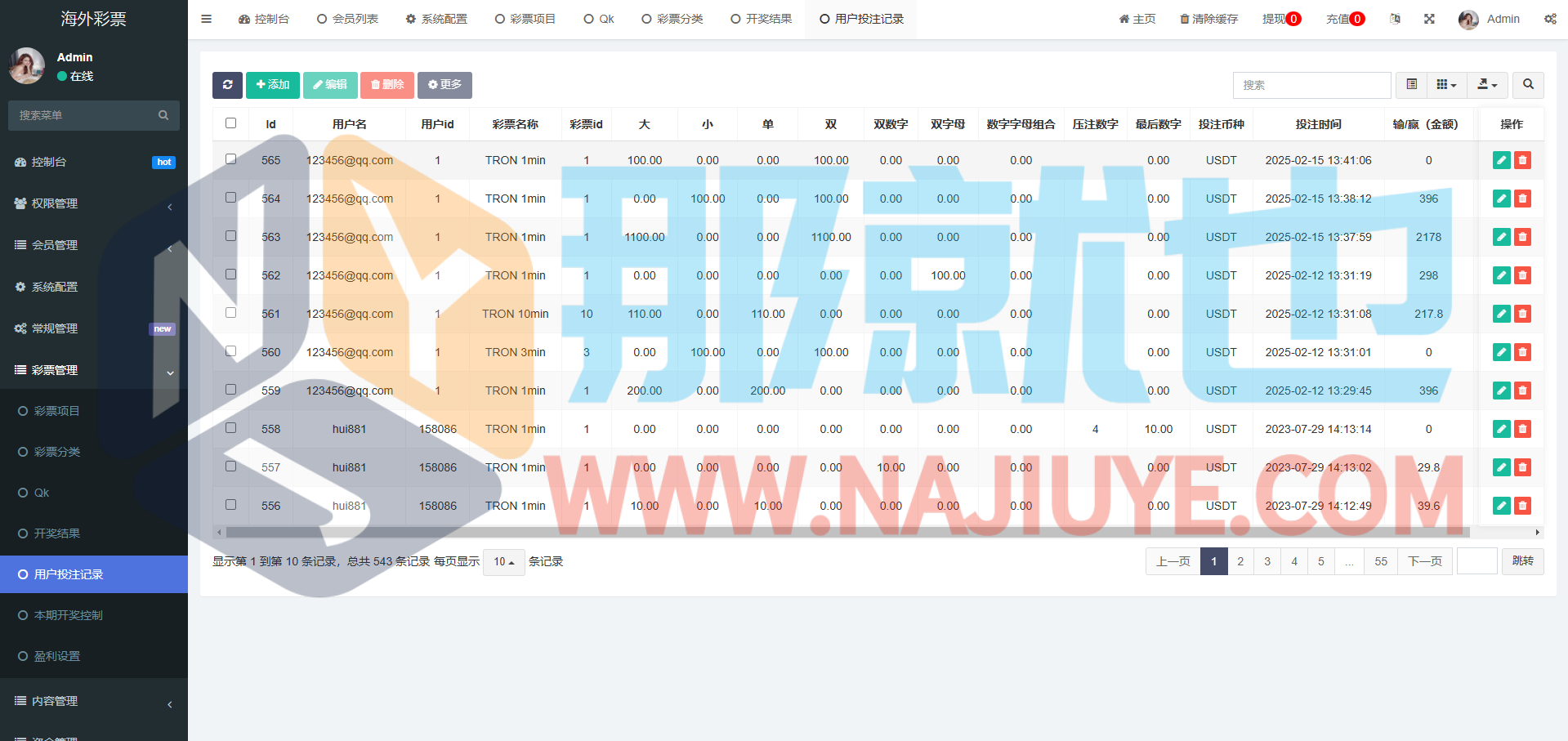Click the green 添加 button

click(x=273, y=85)
